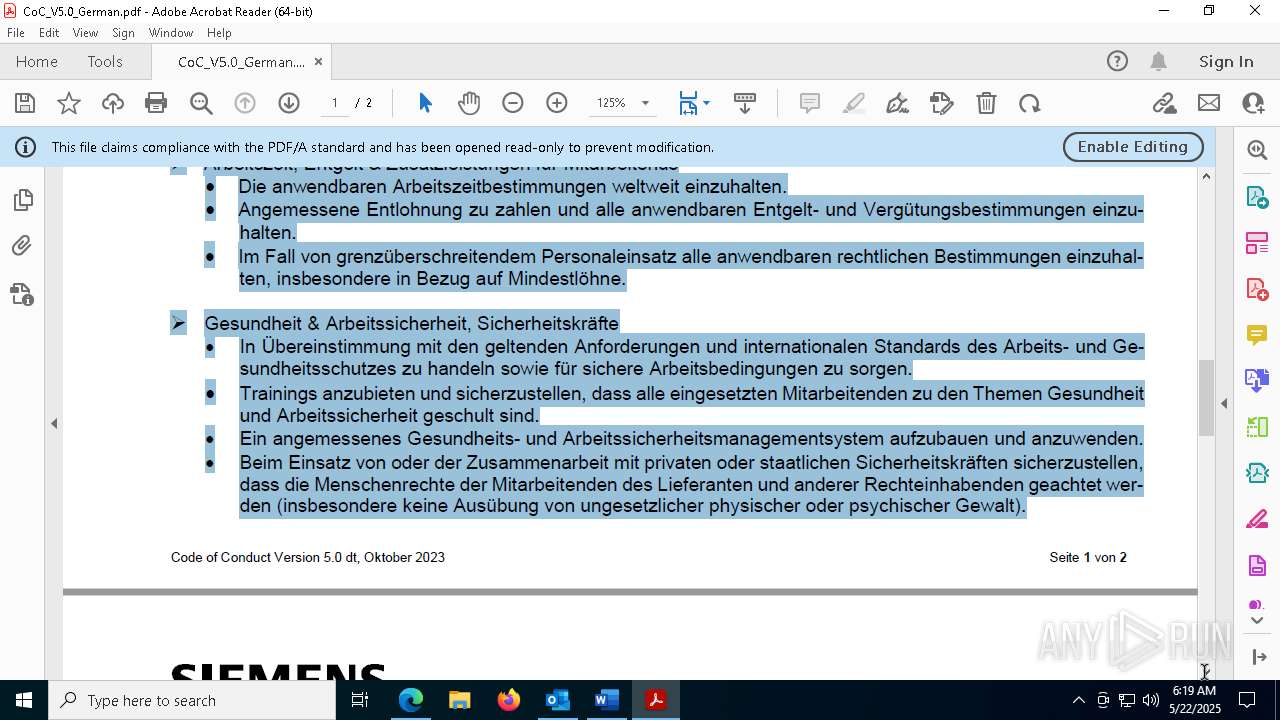Share a link to the file
Viewport: 1280px width, 720px height.
1164,103
